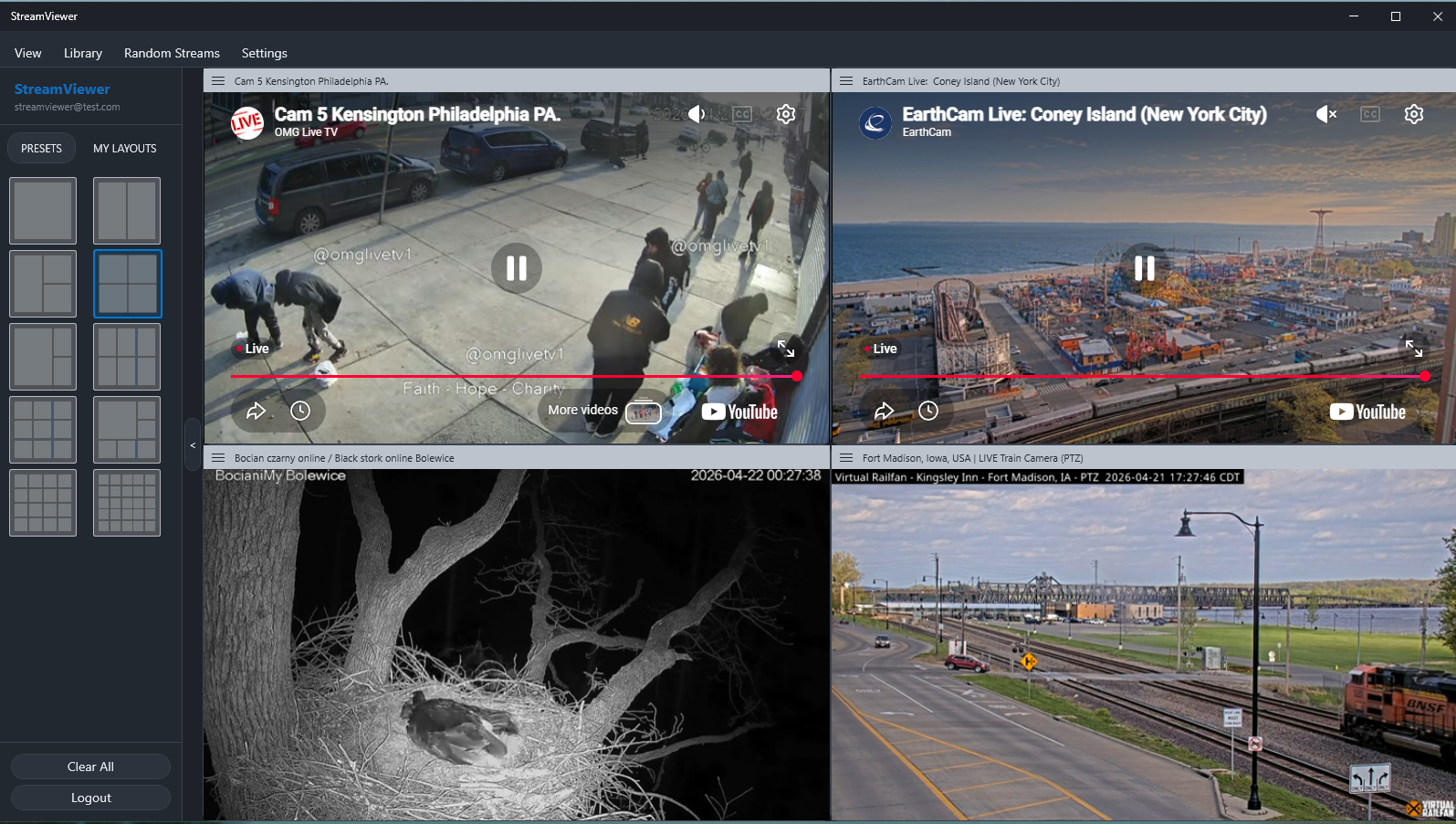Viewport: 1456px width, 824px height.
Task: Enter fullscreen on Coney Island stream
Action: click(1414, 349)
